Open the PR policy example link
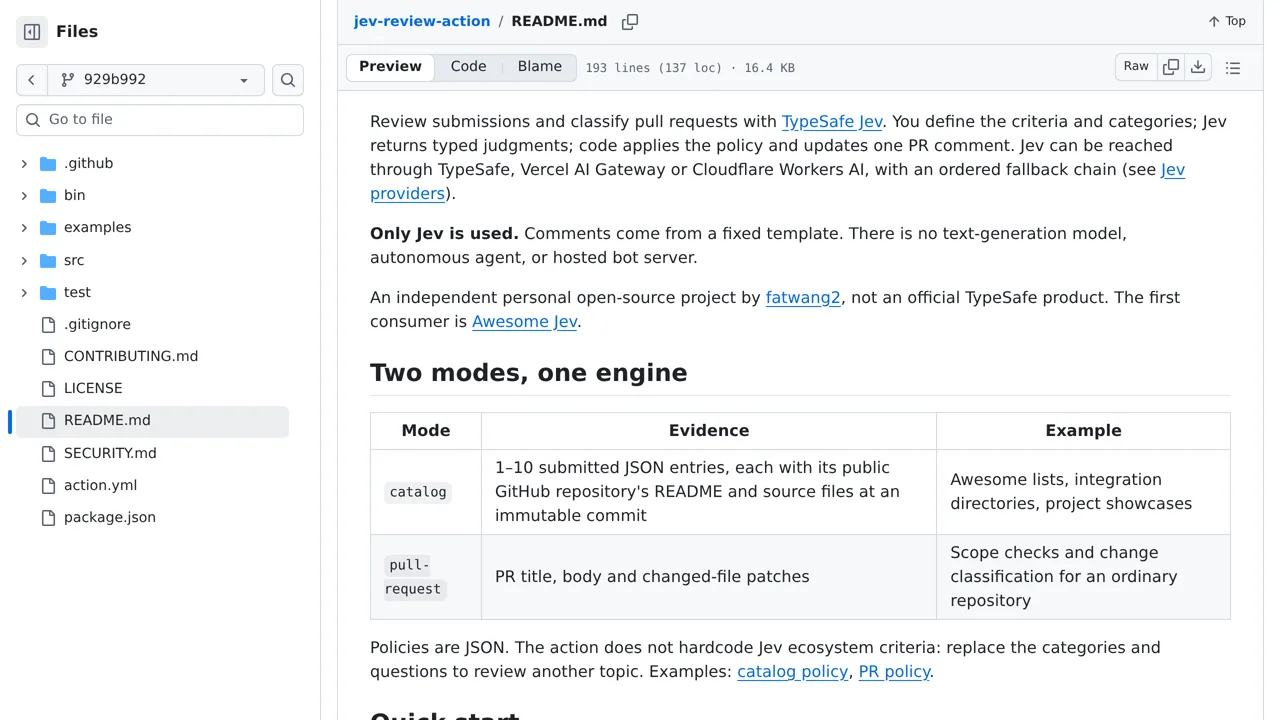This screenshot has height=720, width=1280. click(x=894, y=672)
